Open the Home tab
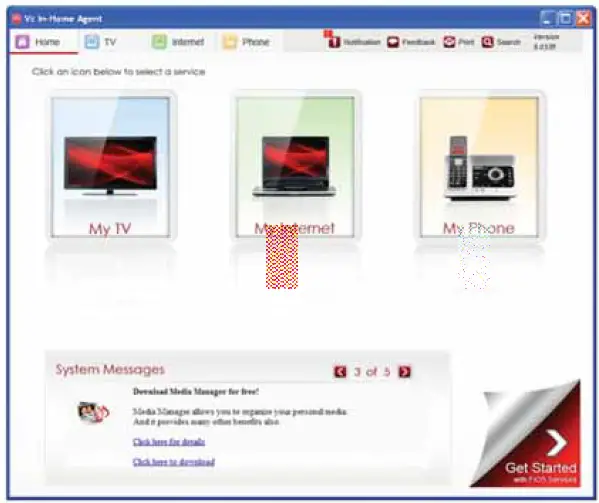The image size is (599, 503). [x=44, y=42]
